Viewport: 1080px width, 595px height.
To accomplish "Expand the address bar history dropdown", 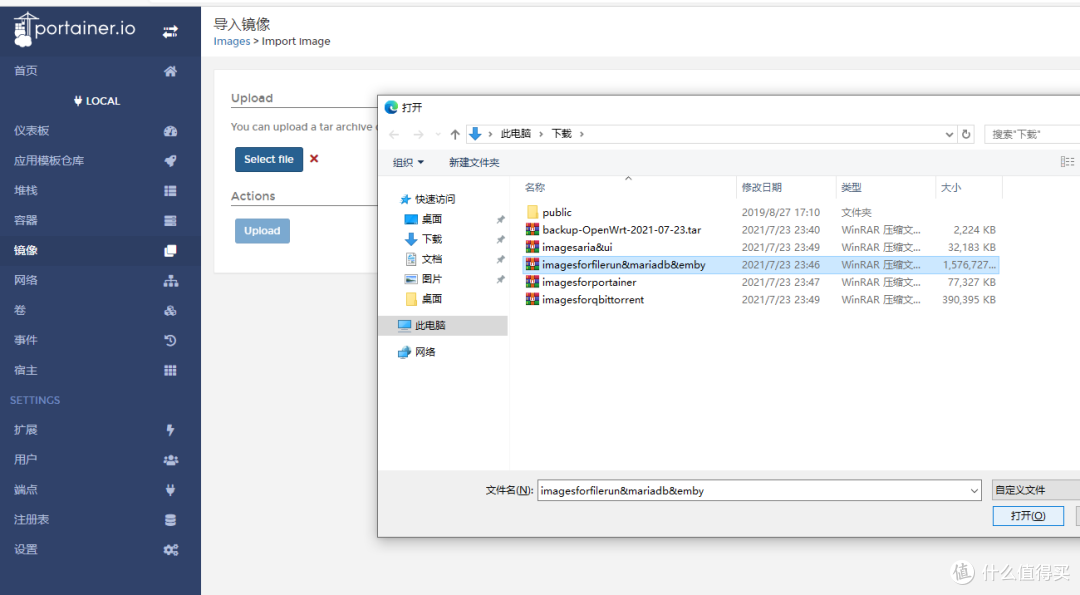I will pyautogui.click(x=949, y=134).
